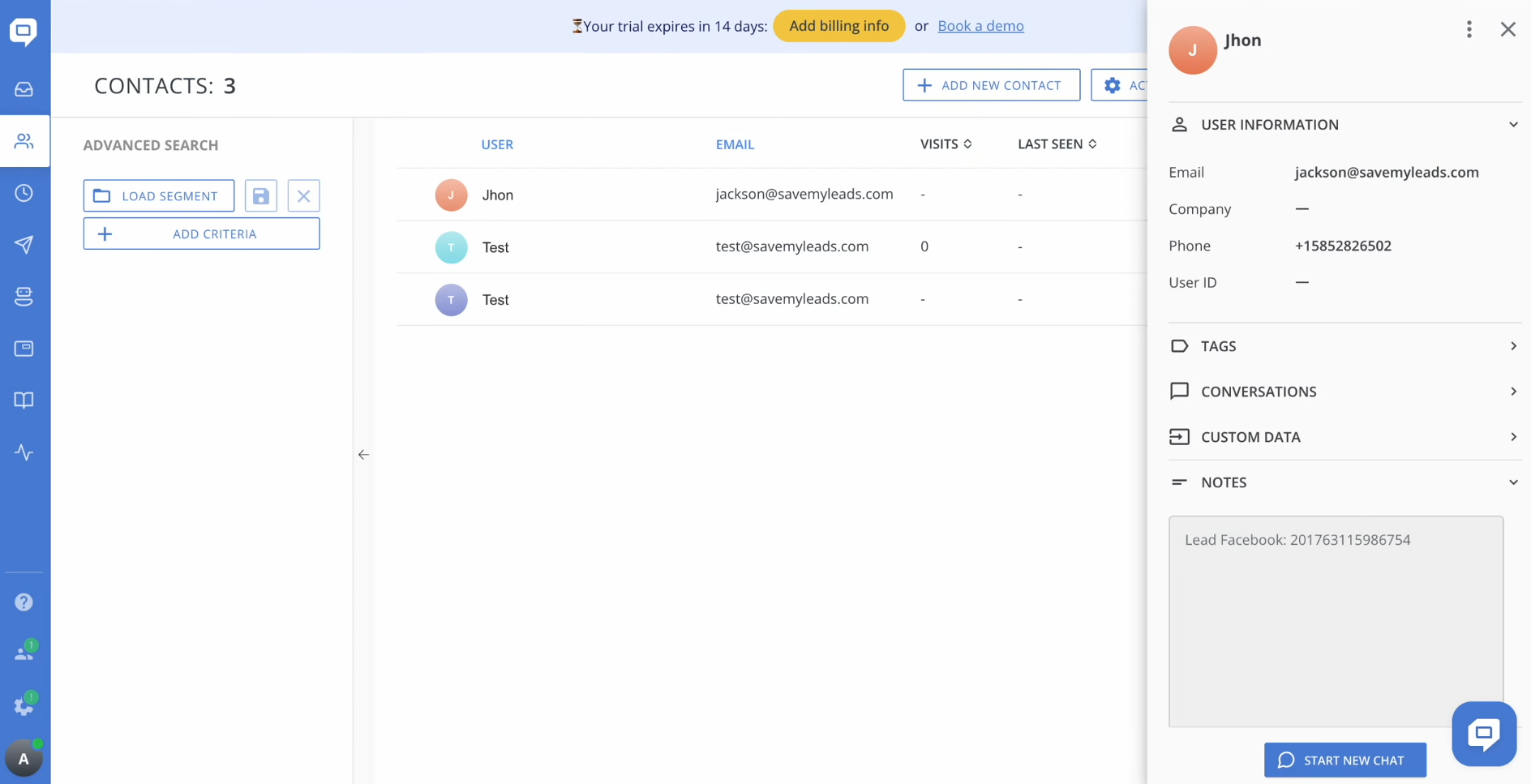Select the Jhon contact name in table
This screenshot has height=784, width=1531.
tap(497, 195)
